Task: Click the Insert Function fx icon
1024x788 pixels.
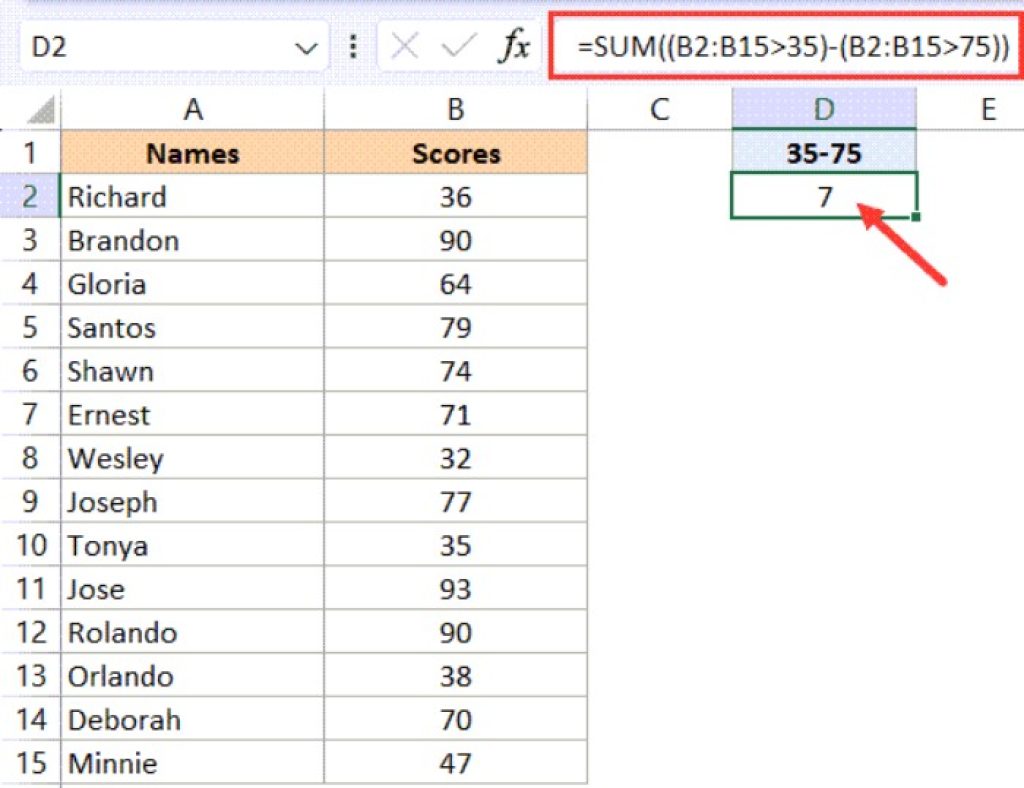Action: 514,47
